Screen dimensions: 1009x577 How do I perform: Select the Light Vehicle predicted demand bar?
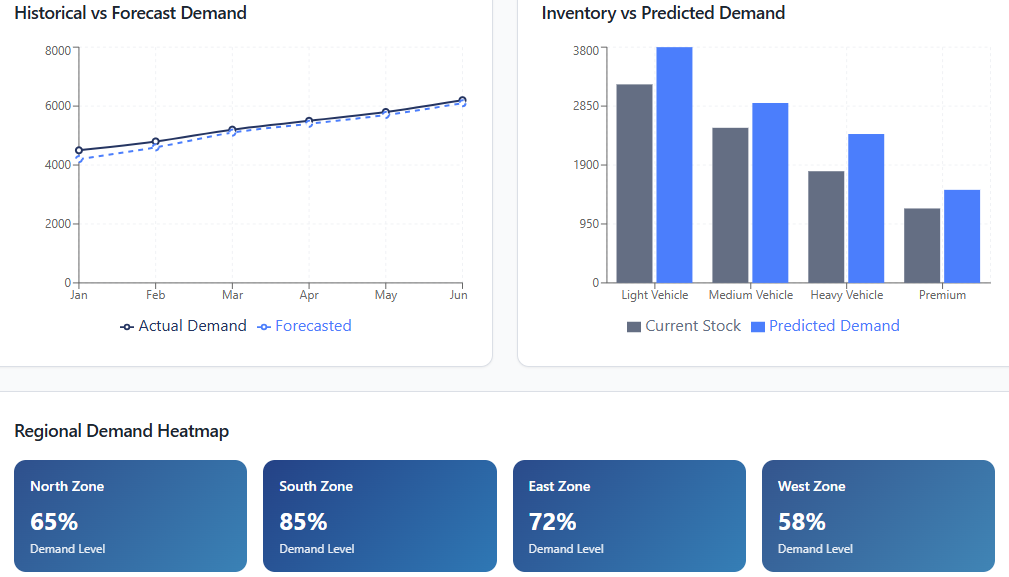[674, 163]
